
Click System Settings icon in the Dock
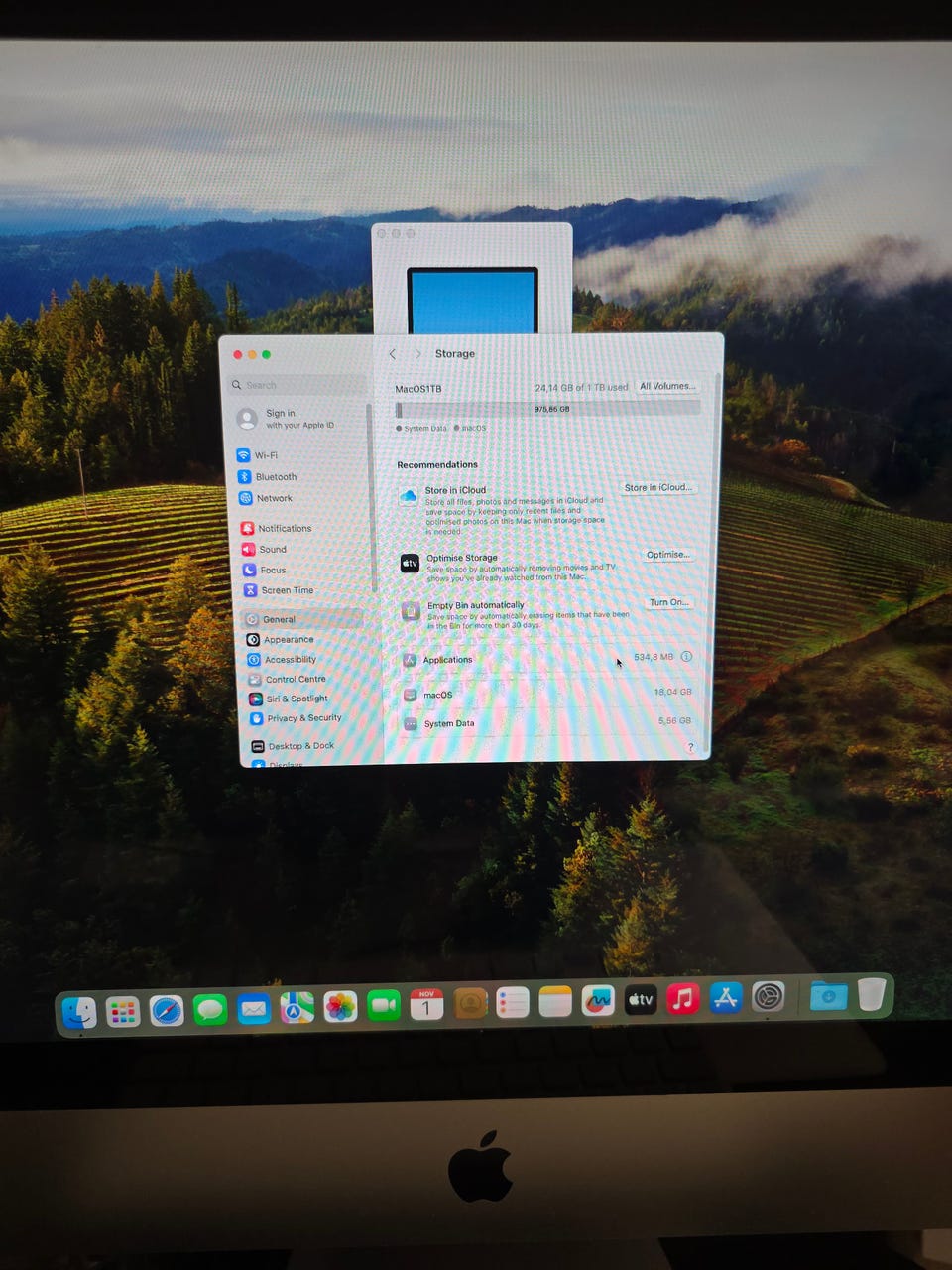(x=769, y=997)
